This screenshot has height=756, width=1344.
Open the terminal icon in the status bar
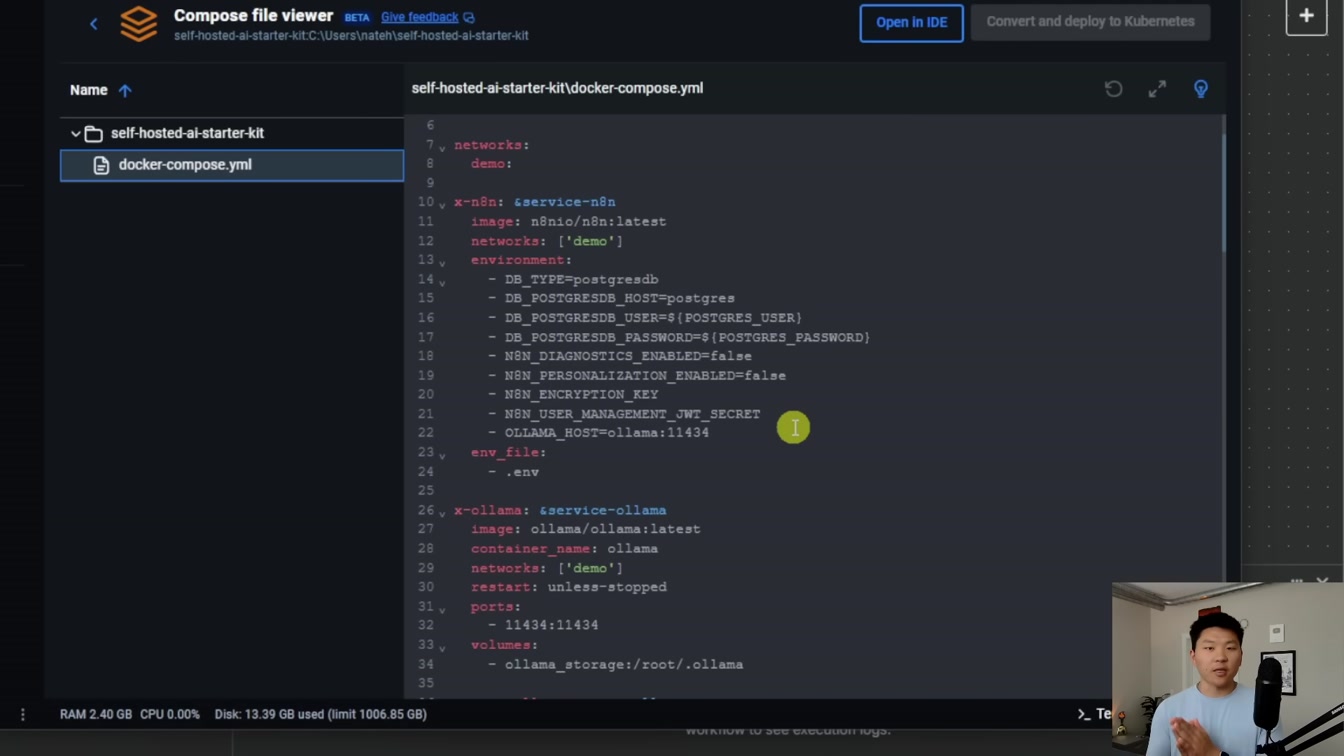(x=1084, y=714)
